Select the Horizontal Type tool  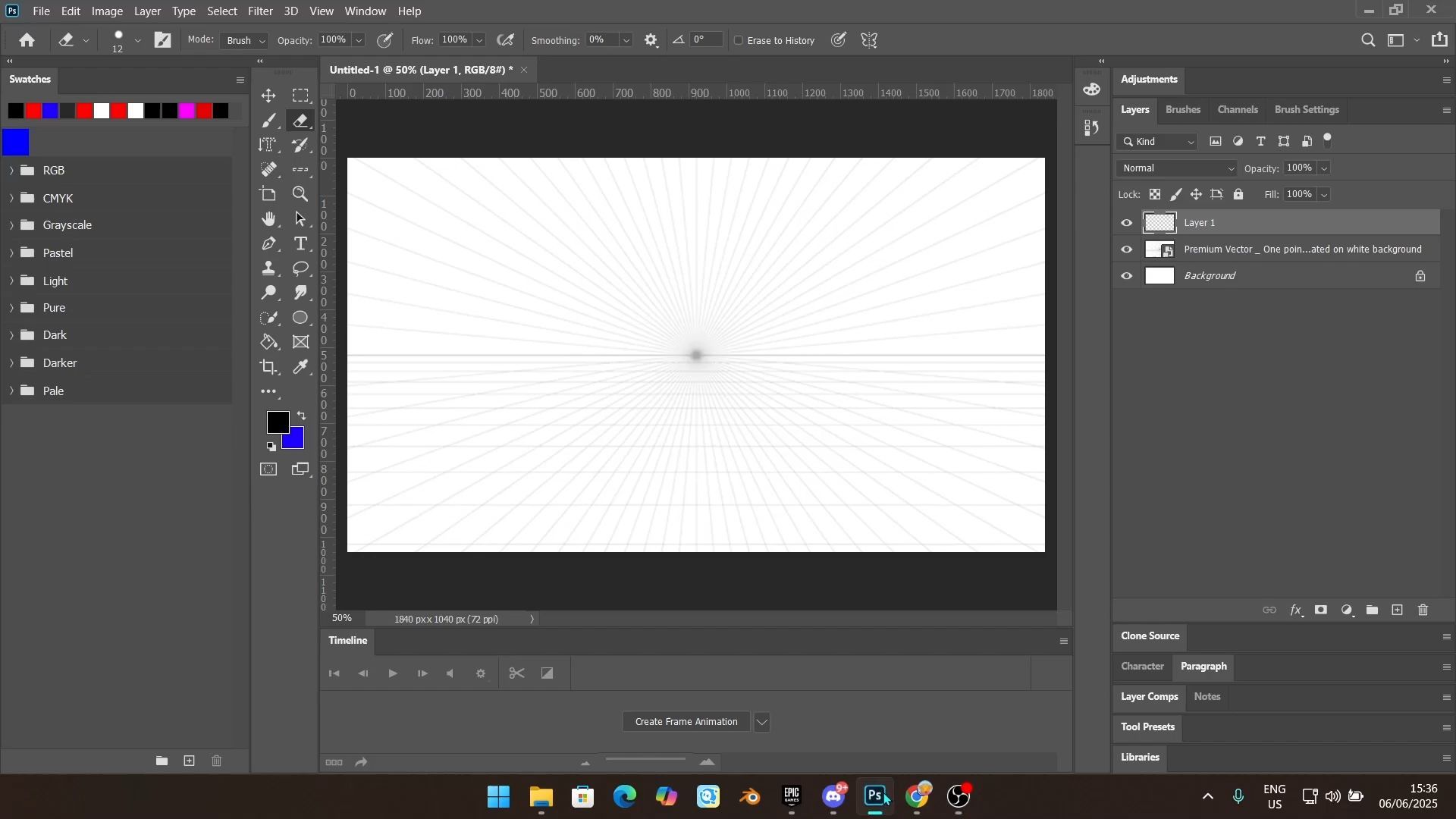coord(301,243)
